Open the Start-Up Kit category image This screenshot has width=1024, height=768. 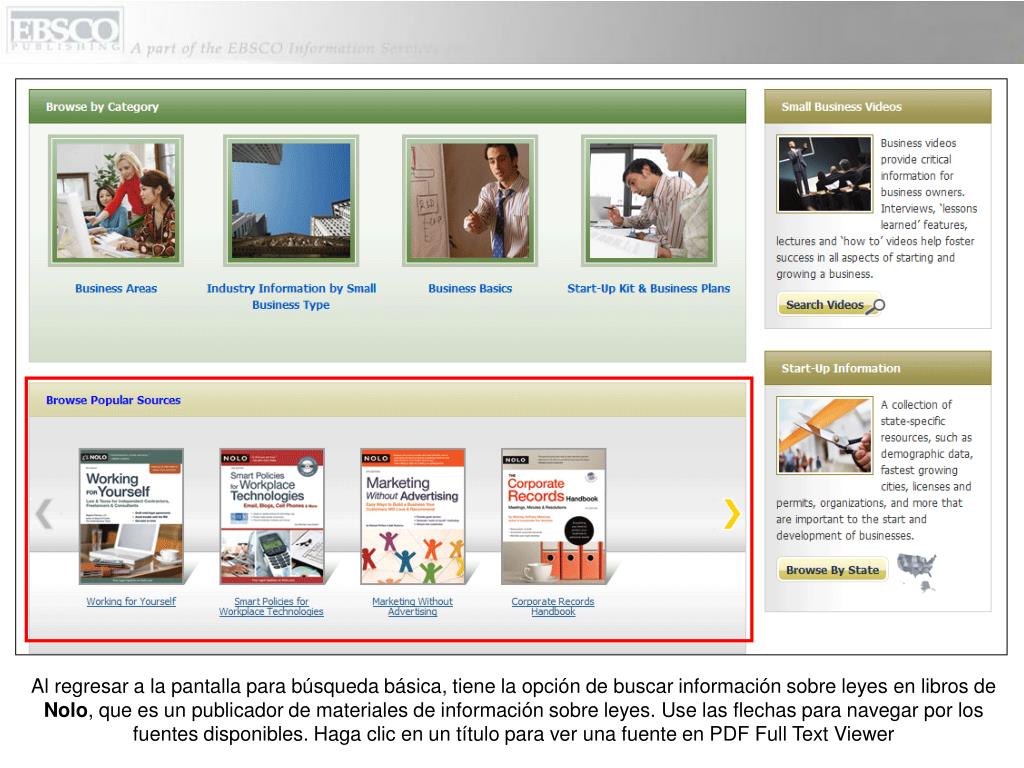(648, 200)
